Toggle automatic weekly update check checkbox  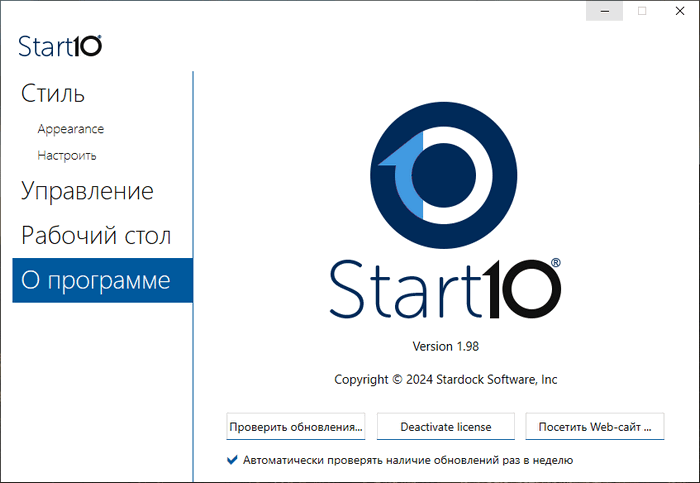(232, 460)
